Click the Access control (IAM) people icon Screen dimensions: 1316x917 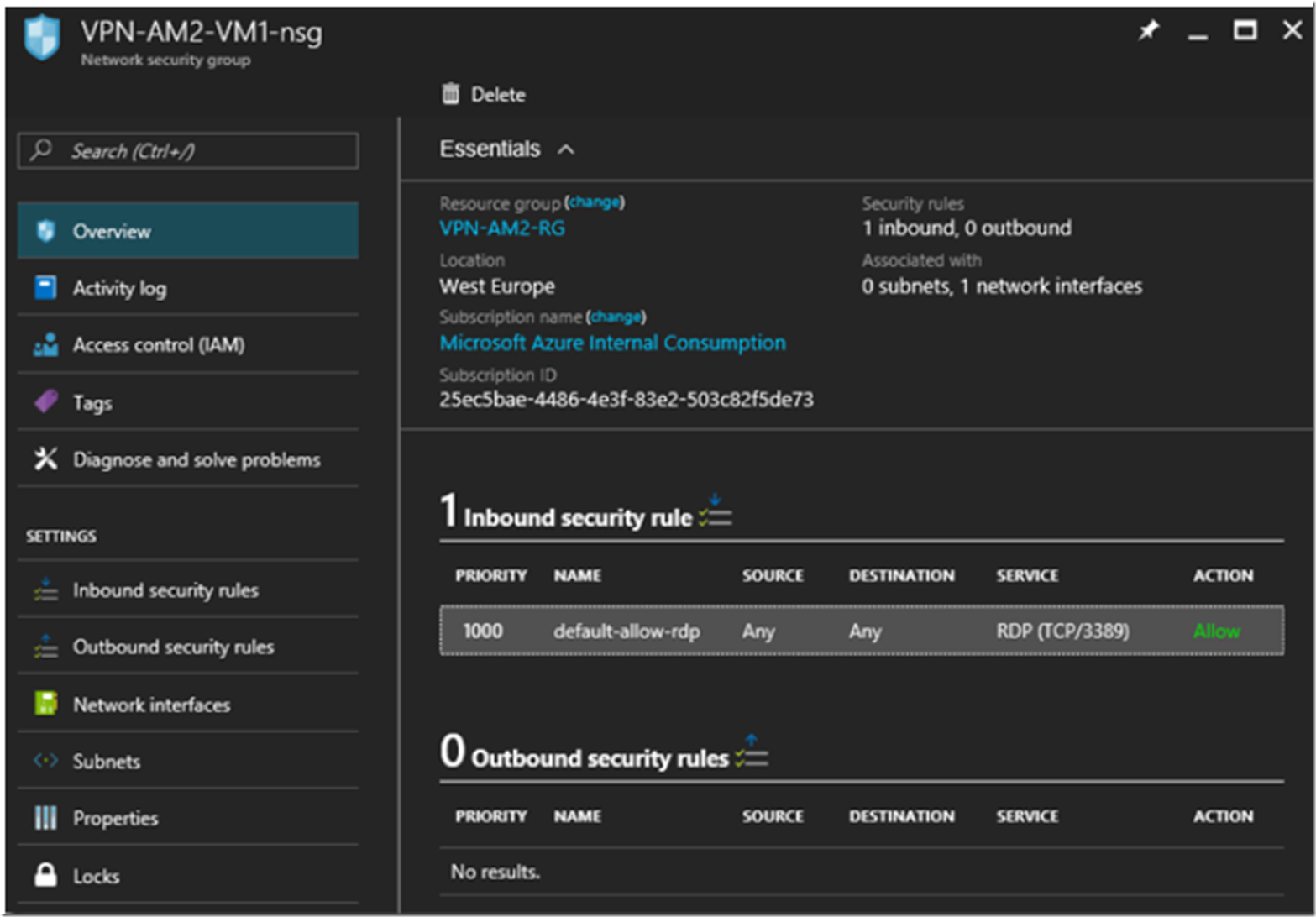pyautogui.click(x=45, y=344)
